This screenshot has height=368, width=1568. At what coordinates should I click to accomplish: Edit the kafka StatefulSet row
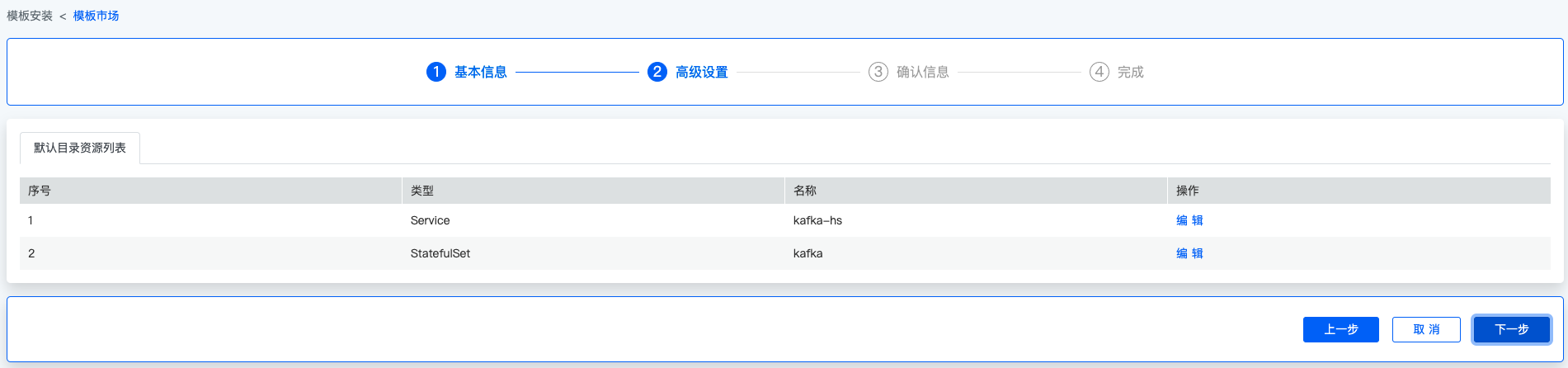tap(1189, 253)
